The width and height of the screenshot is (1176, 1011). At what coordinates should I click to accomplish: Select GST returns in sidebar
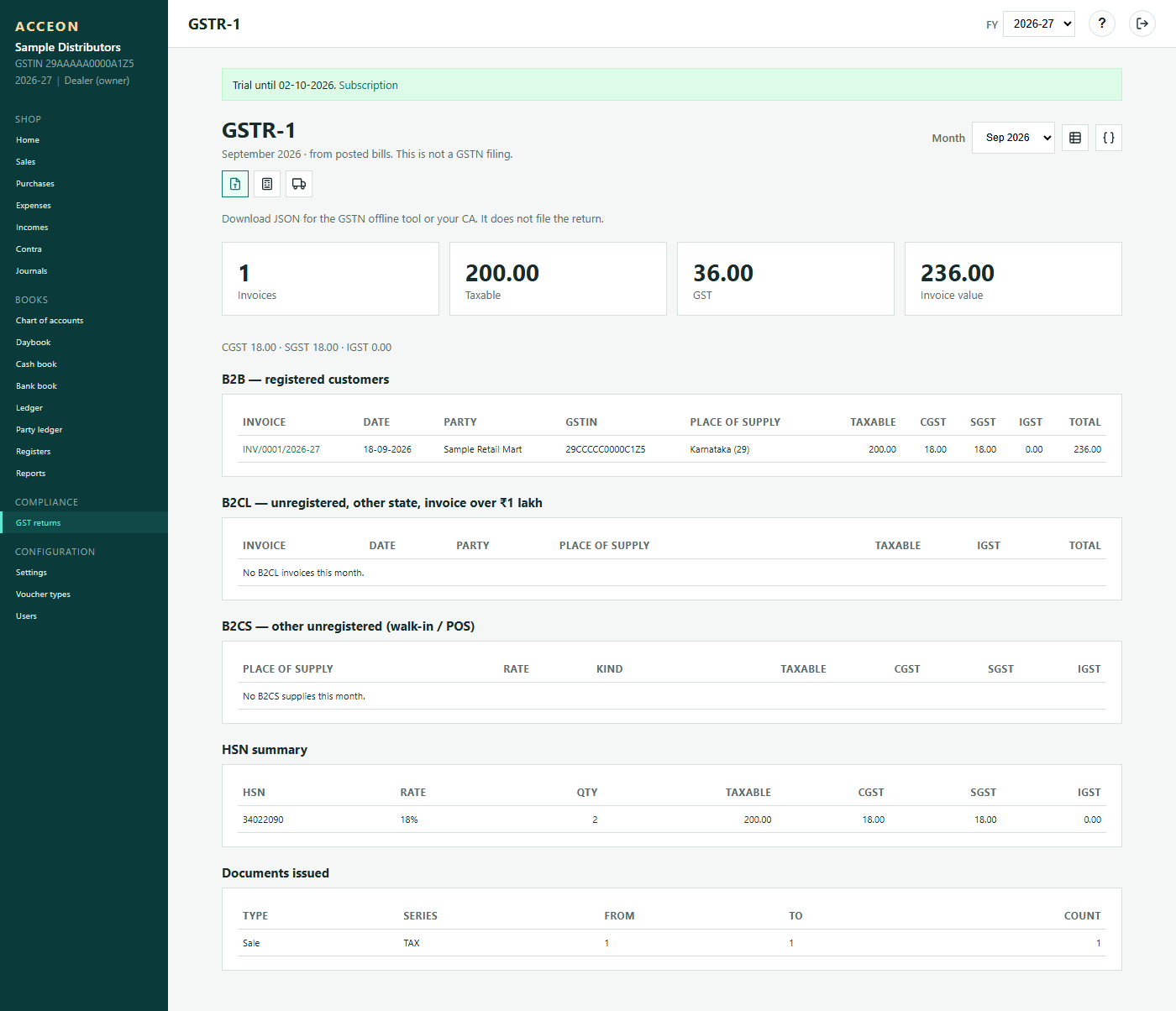pyautogui.click(x=84, y=523)
